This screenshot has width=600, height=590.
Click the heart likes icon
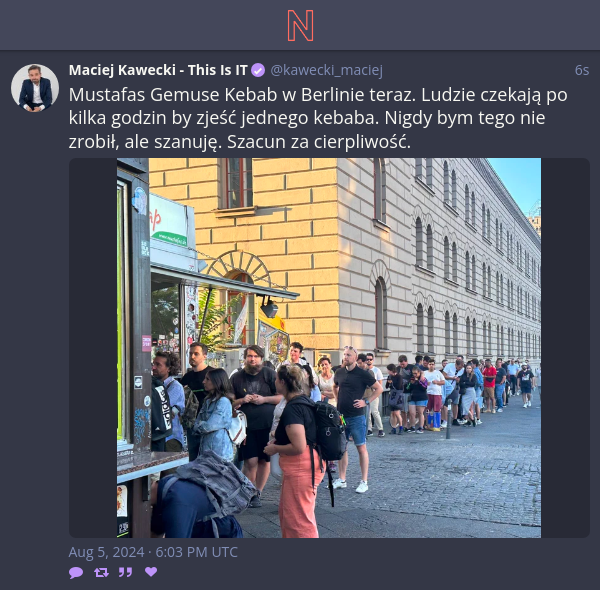tap(151, 572)
